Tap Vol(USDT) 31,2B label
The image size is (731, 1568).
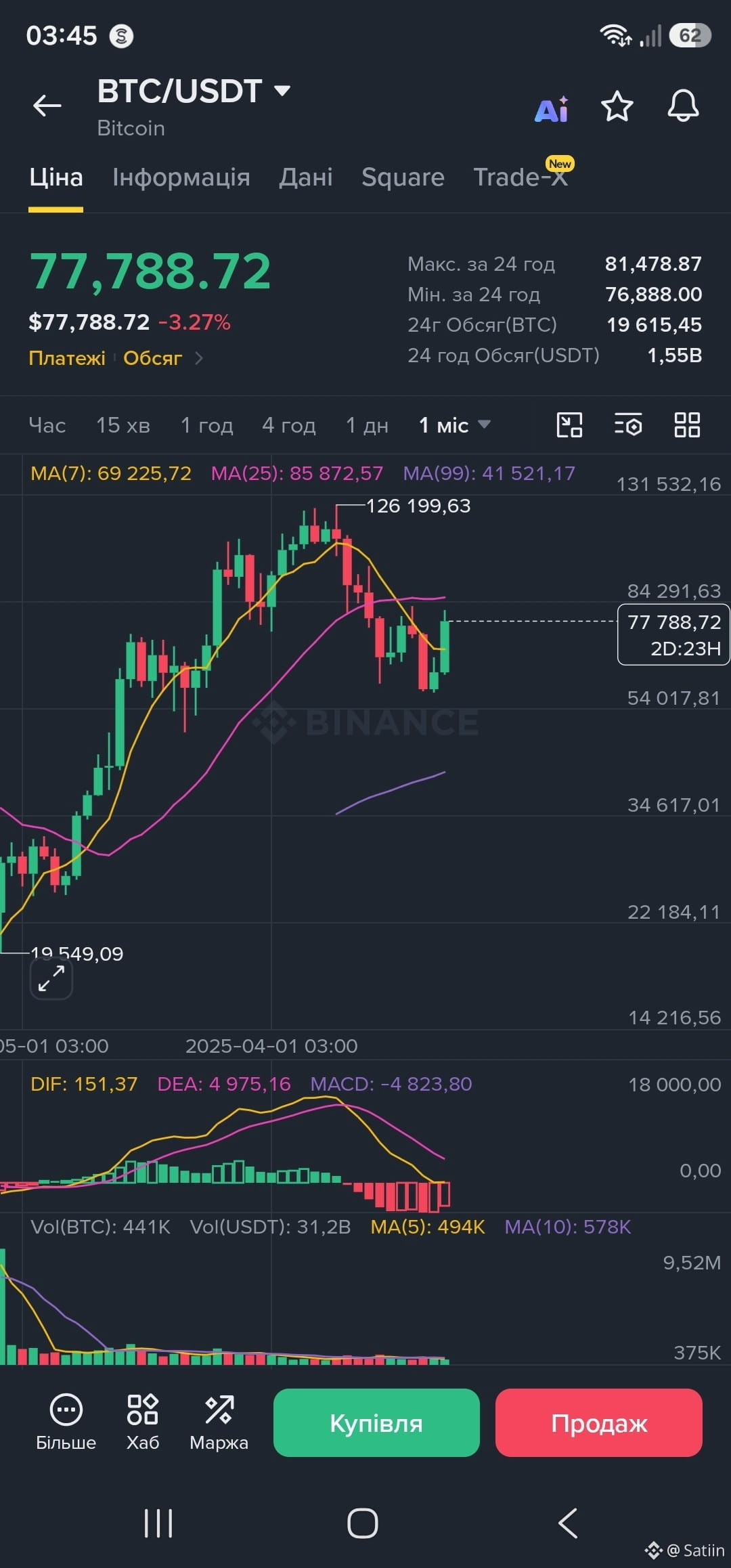tap(270, 1227)
